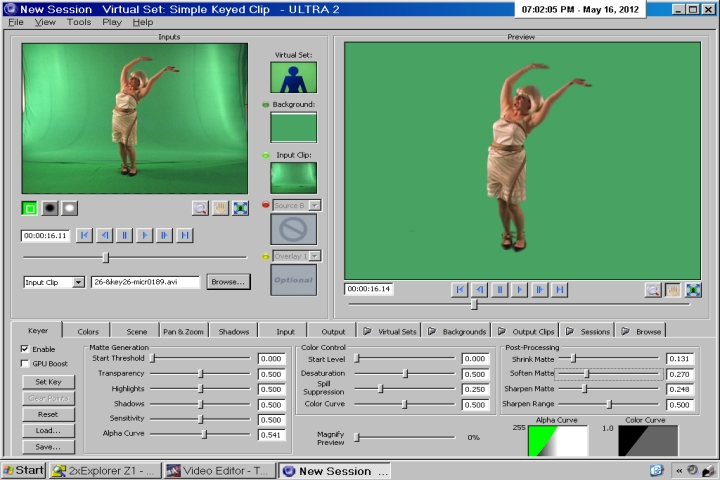Open the Tools menu

(x=78, y=22)
